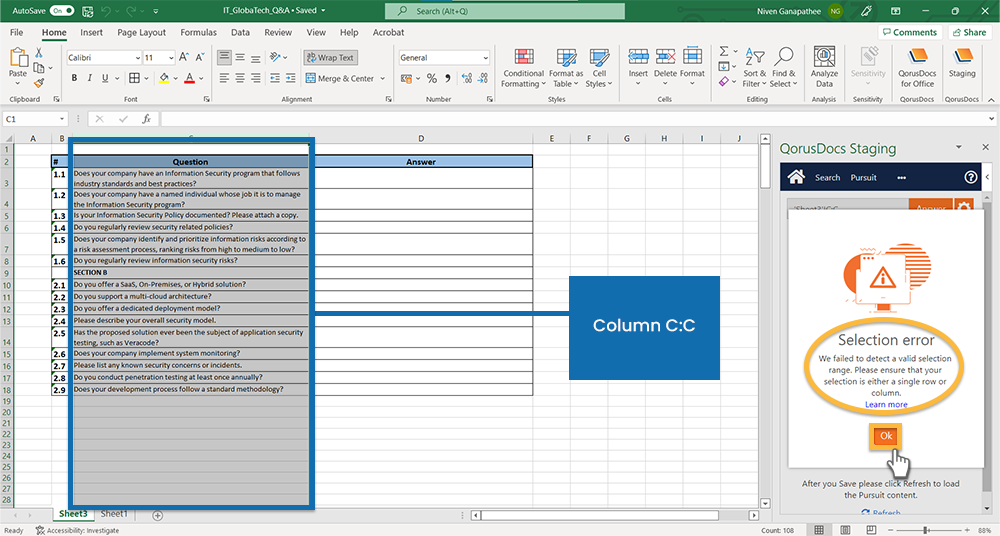The height and width of the screenshot is (536, 1000).
Task: Open the font size dropdown
Action: coord(171,57)
